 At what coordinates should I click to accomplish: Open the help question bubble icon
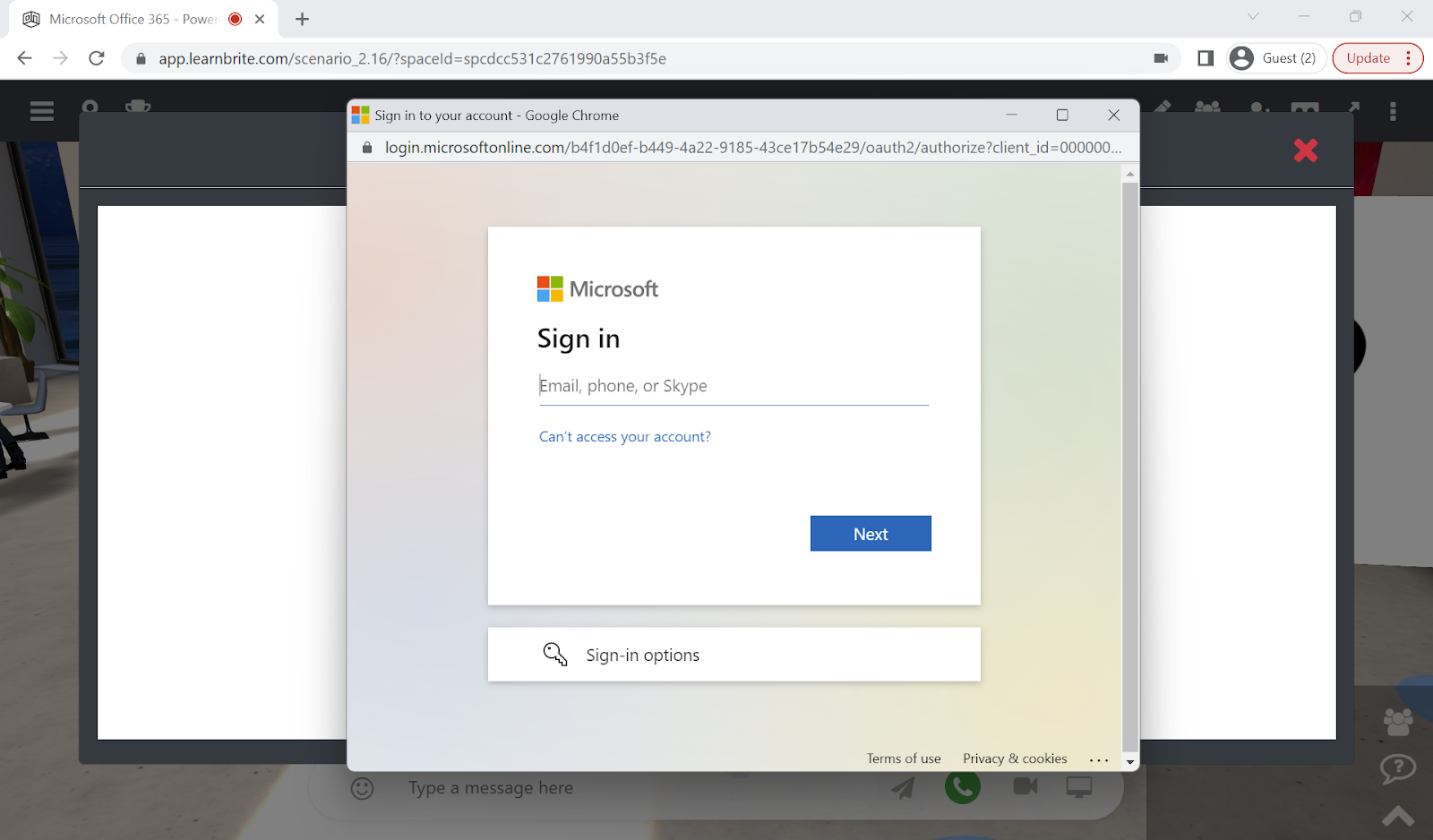[x=1398, y=769]
